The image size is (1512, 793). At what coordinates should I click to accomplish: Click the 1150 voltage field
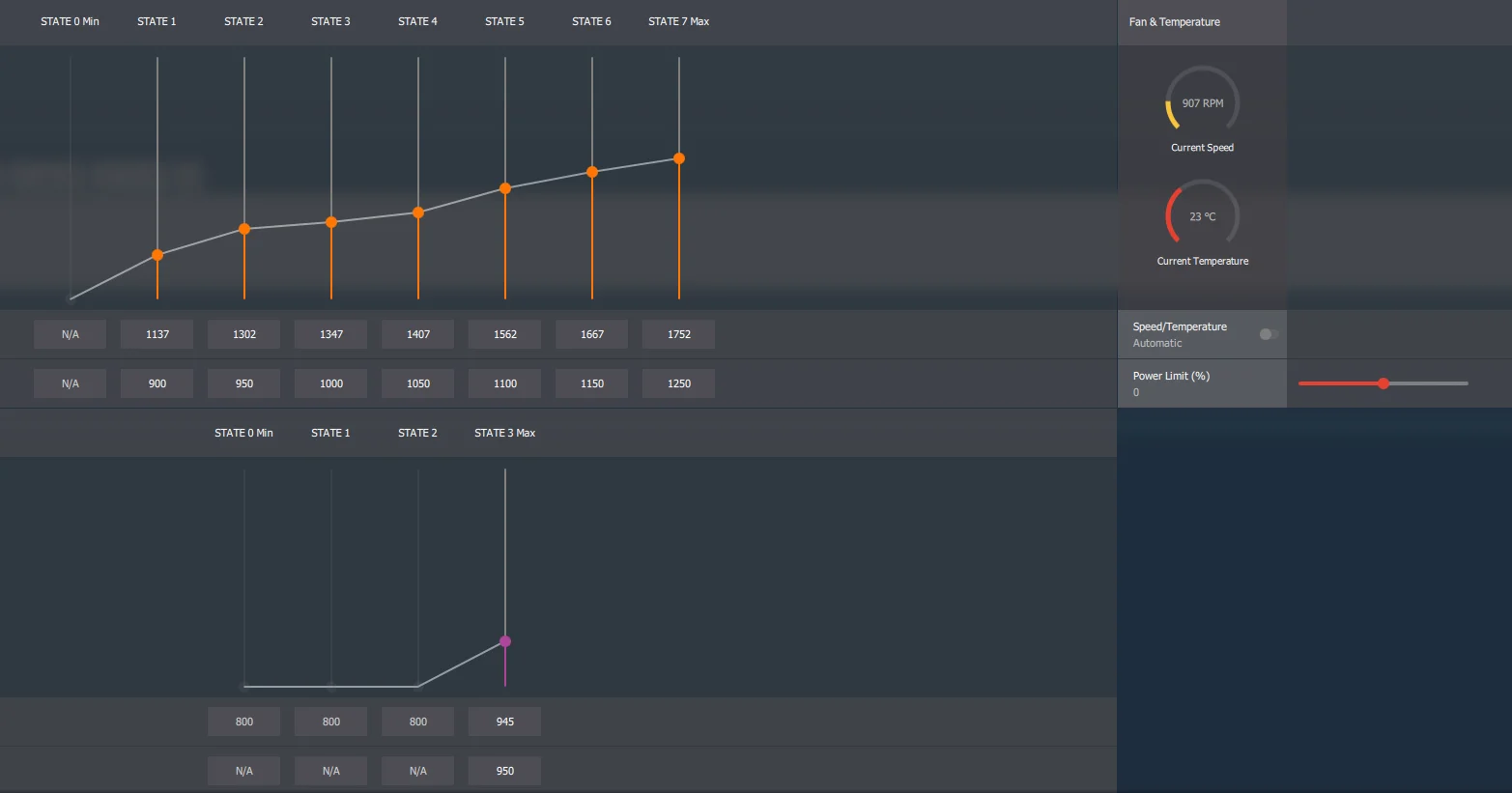pyautogui.click(x=592, y=383)
